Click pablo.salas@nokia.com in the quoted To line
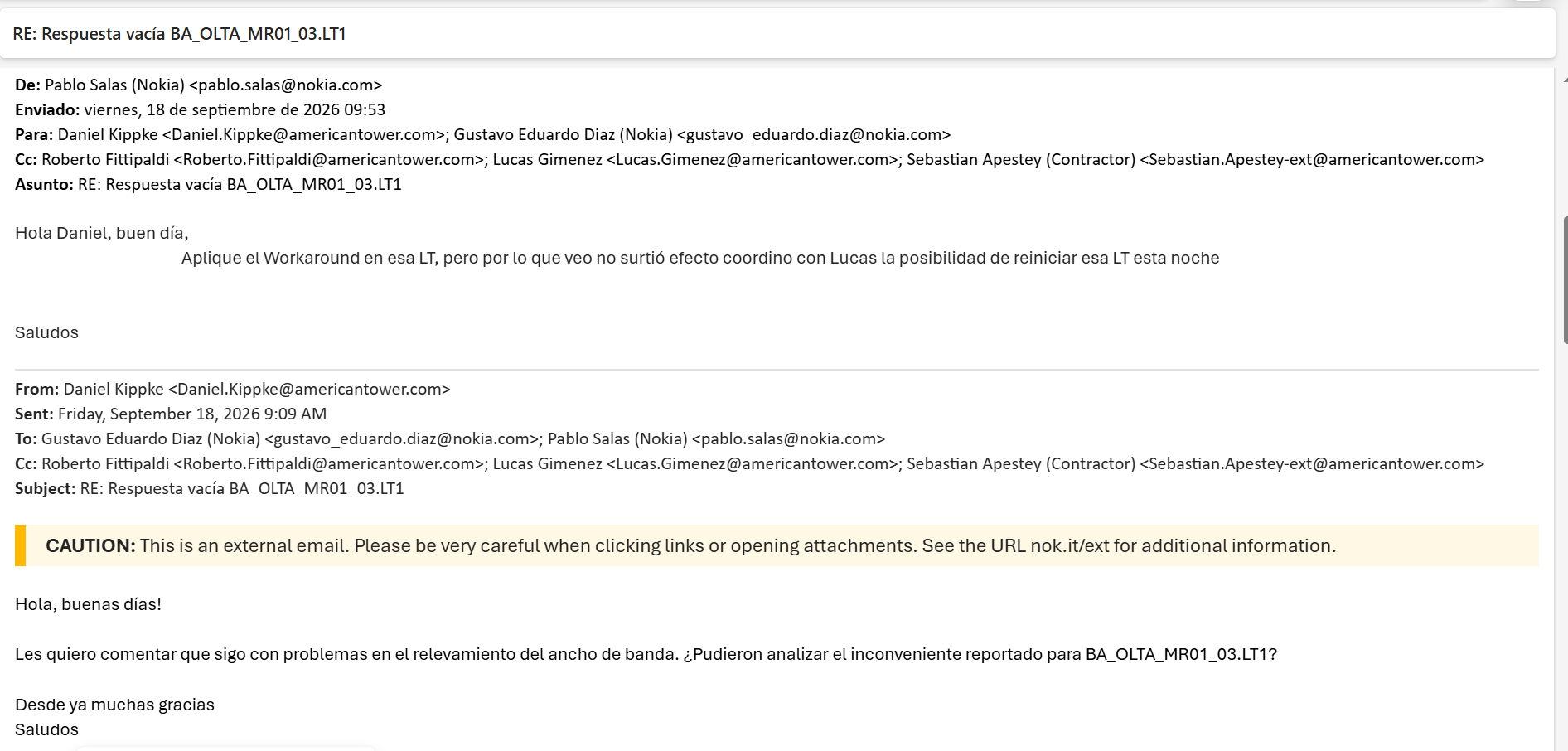 coord(788,438)
